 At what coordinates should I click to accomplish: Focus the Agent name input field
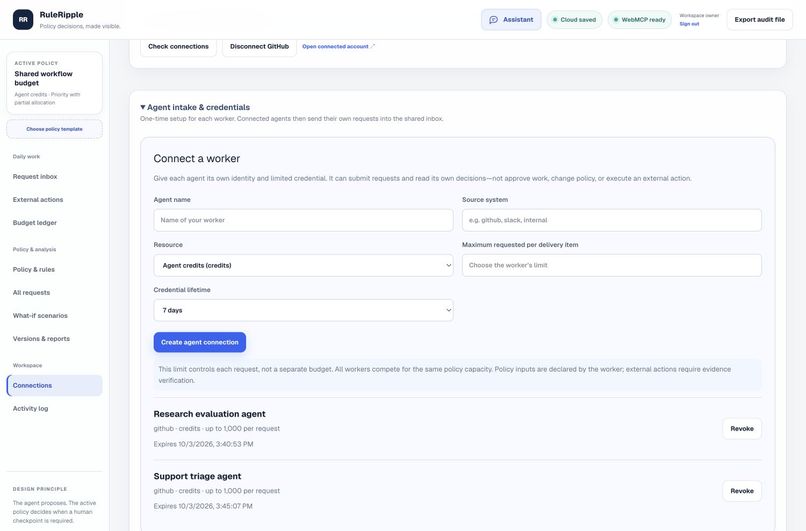coord(303,220)
